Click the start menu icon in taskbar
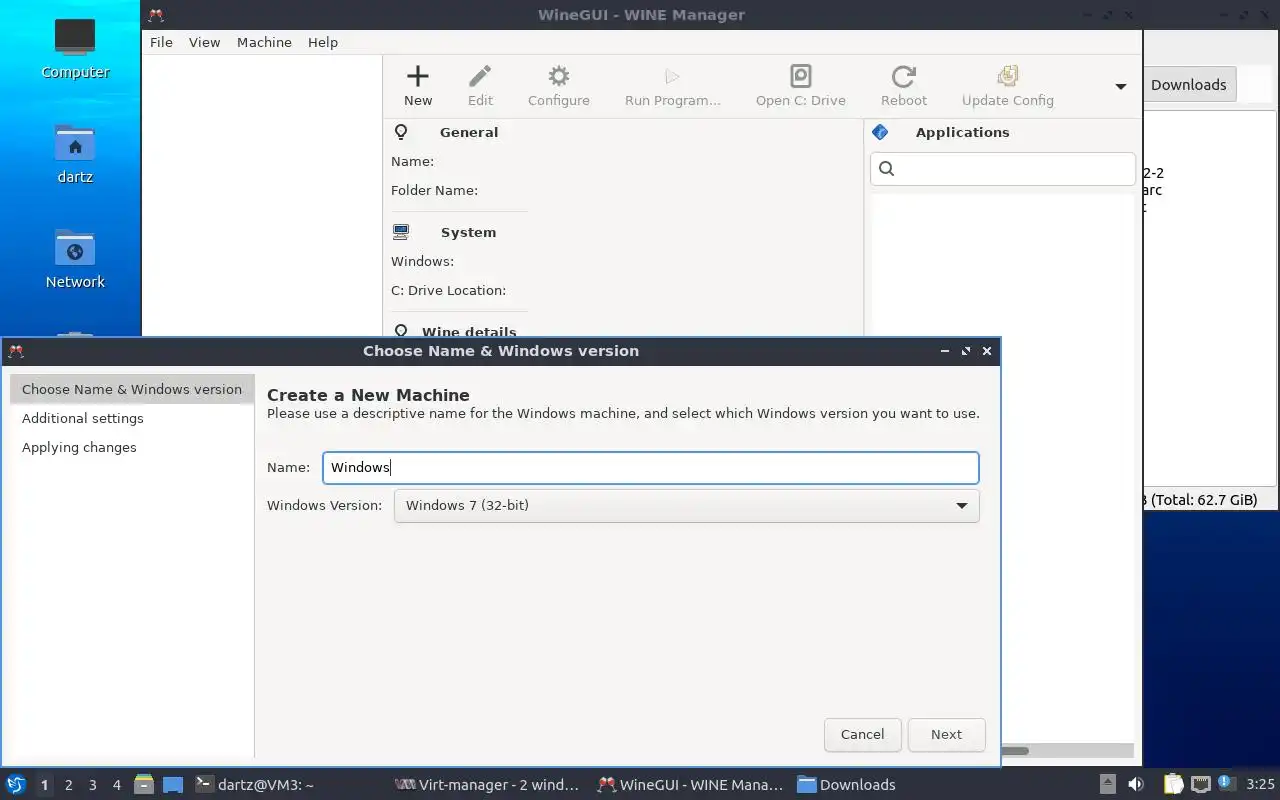Screen dimensions: 1280x800 coord(16,784)
